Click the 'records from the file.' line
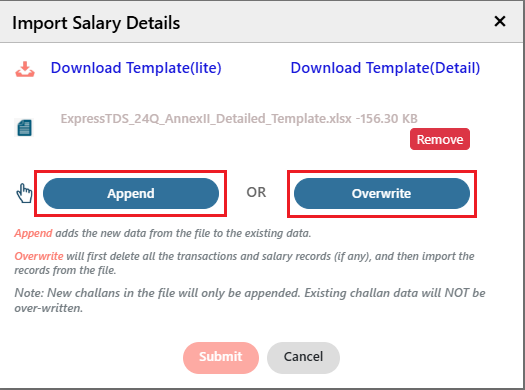 click(x=65, y=270)
